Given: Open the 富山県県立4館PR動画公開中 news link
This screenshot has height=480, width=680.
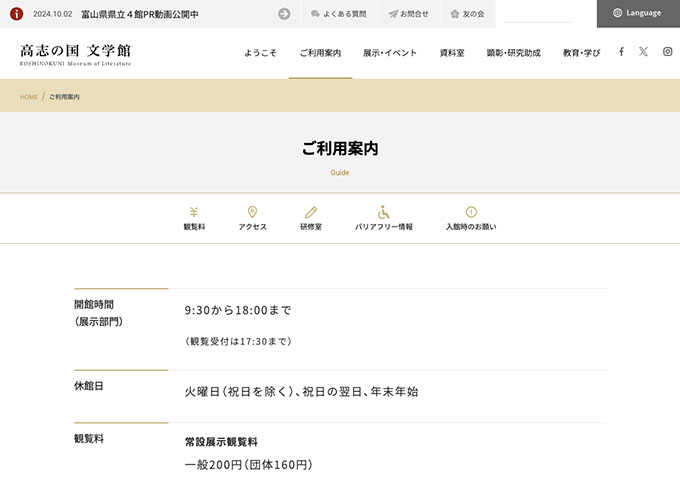Looking at the screenshot, I should 140,14.
